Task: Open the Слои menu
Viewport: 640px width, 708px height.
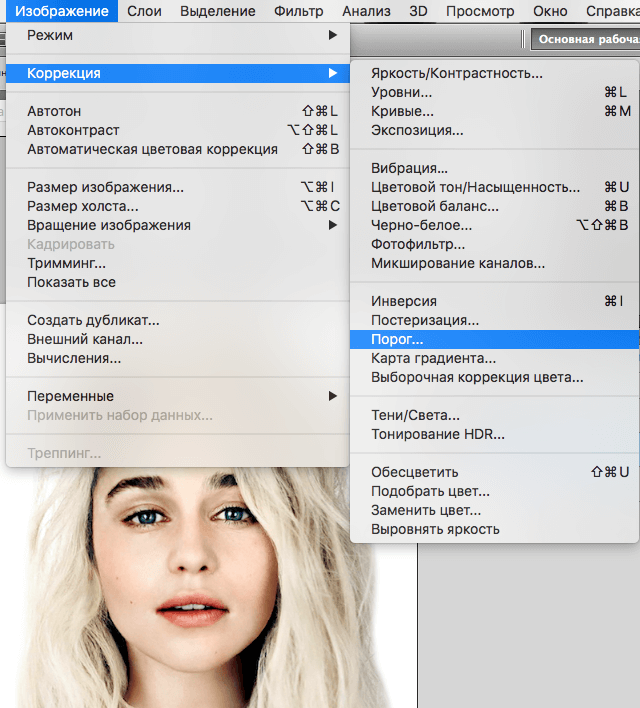Action: [x=144, y=11]
